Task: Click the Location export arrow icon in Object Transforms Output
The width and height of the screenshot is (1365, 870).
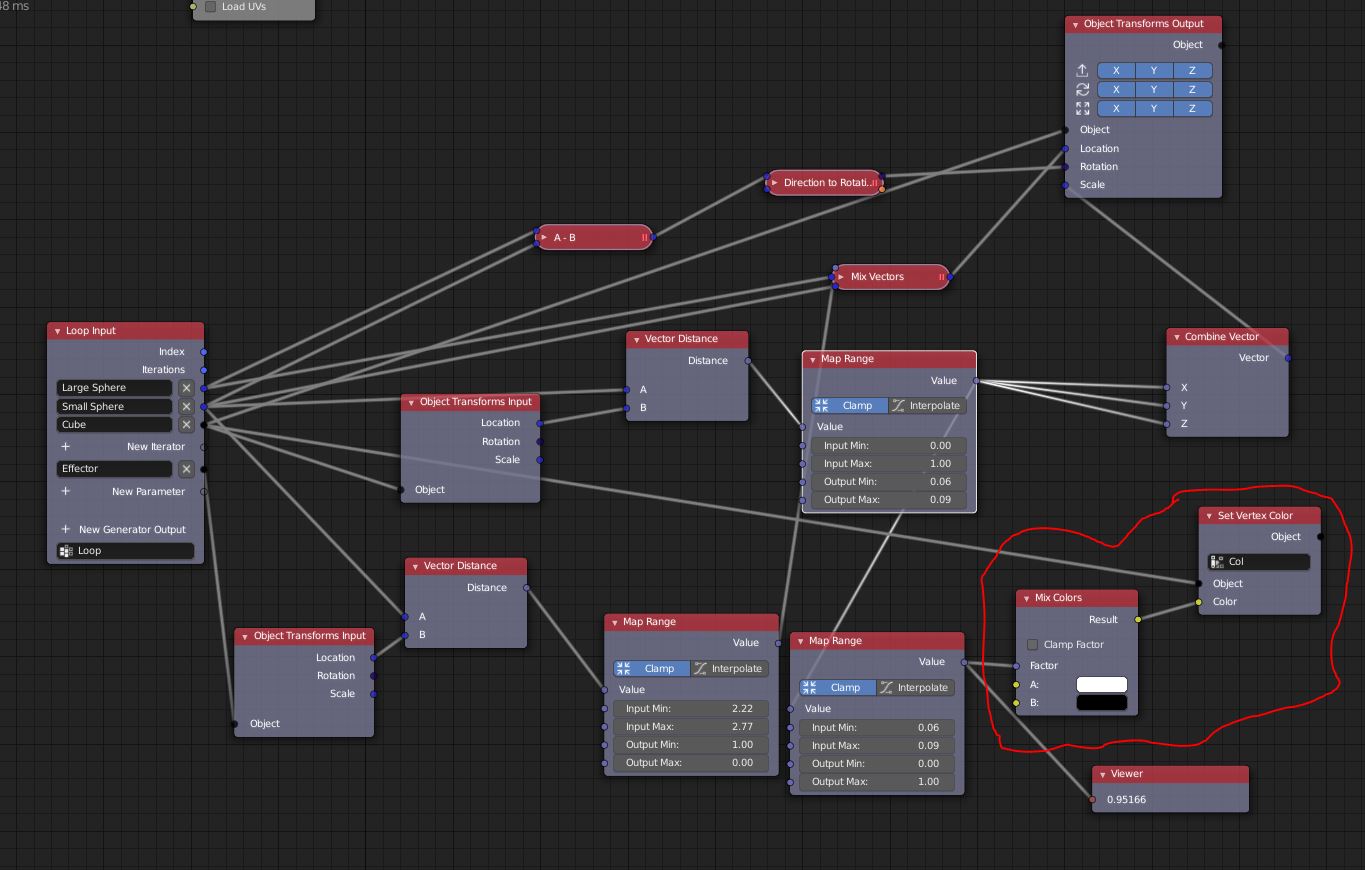Action: pos(1082,70)
